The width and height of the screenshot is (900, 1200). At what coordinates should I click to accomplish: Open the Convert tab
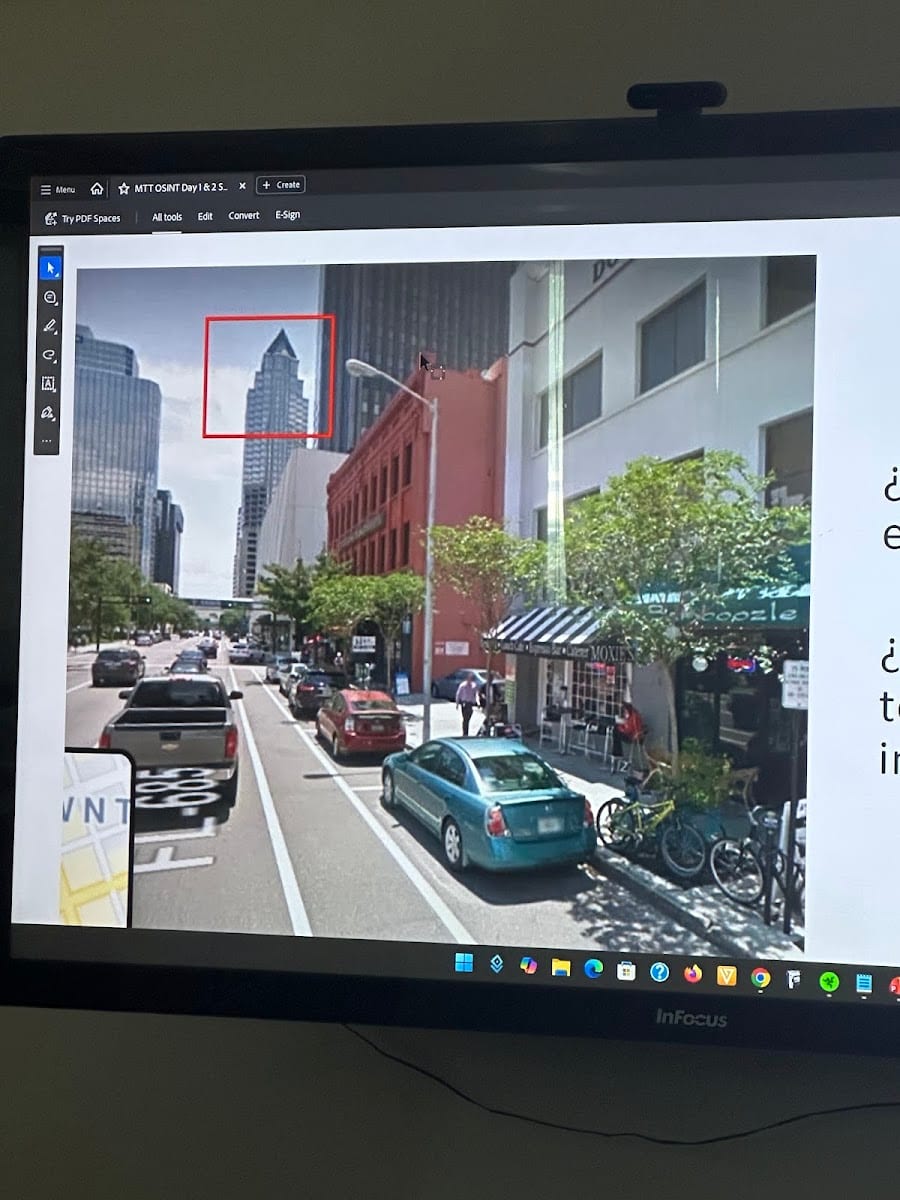point(244,215)
